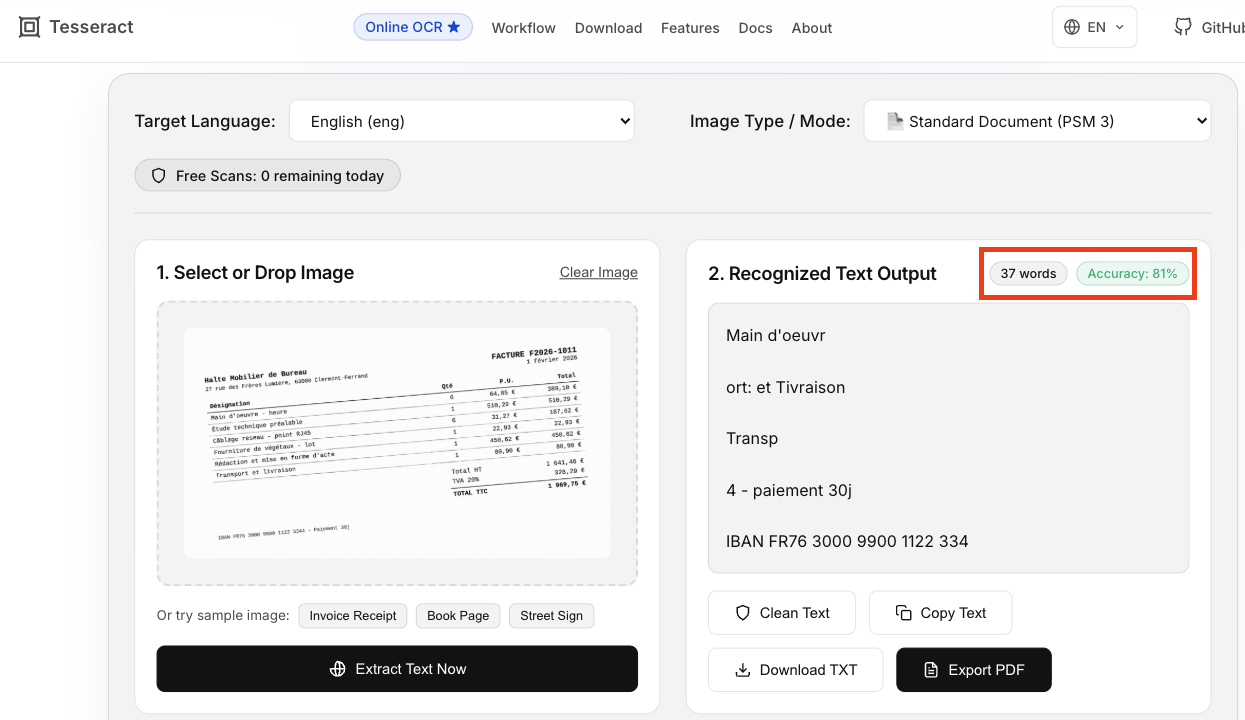Click the 'IBAN FR76 3000 9900 1122 334' line
This screenshot has height=720, width=1245.
[x=847, y=541]
